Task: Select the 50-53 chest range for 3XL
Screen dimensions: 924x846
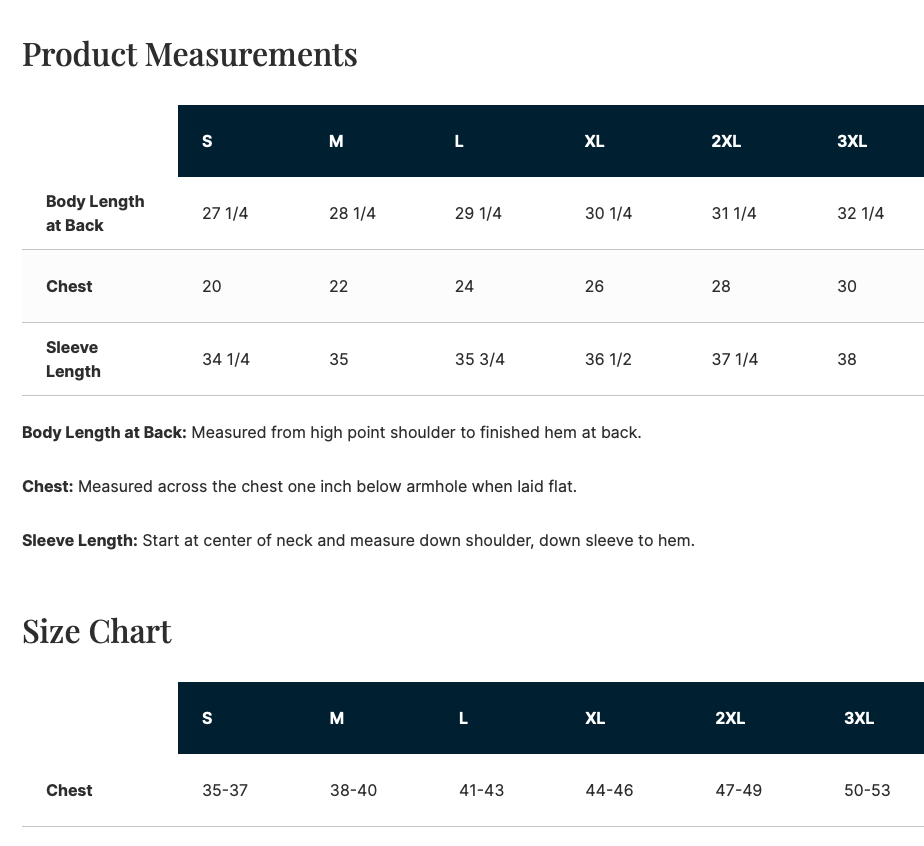Action: pyautogui.click(x=867, y=790)
